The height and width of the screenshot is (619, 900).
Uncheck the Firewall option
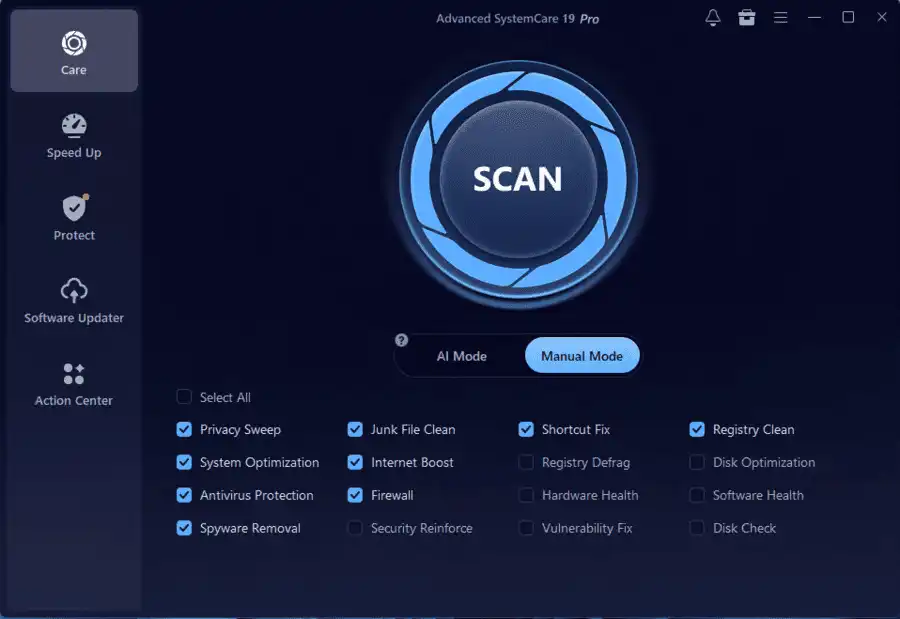(x=355, y=495)
